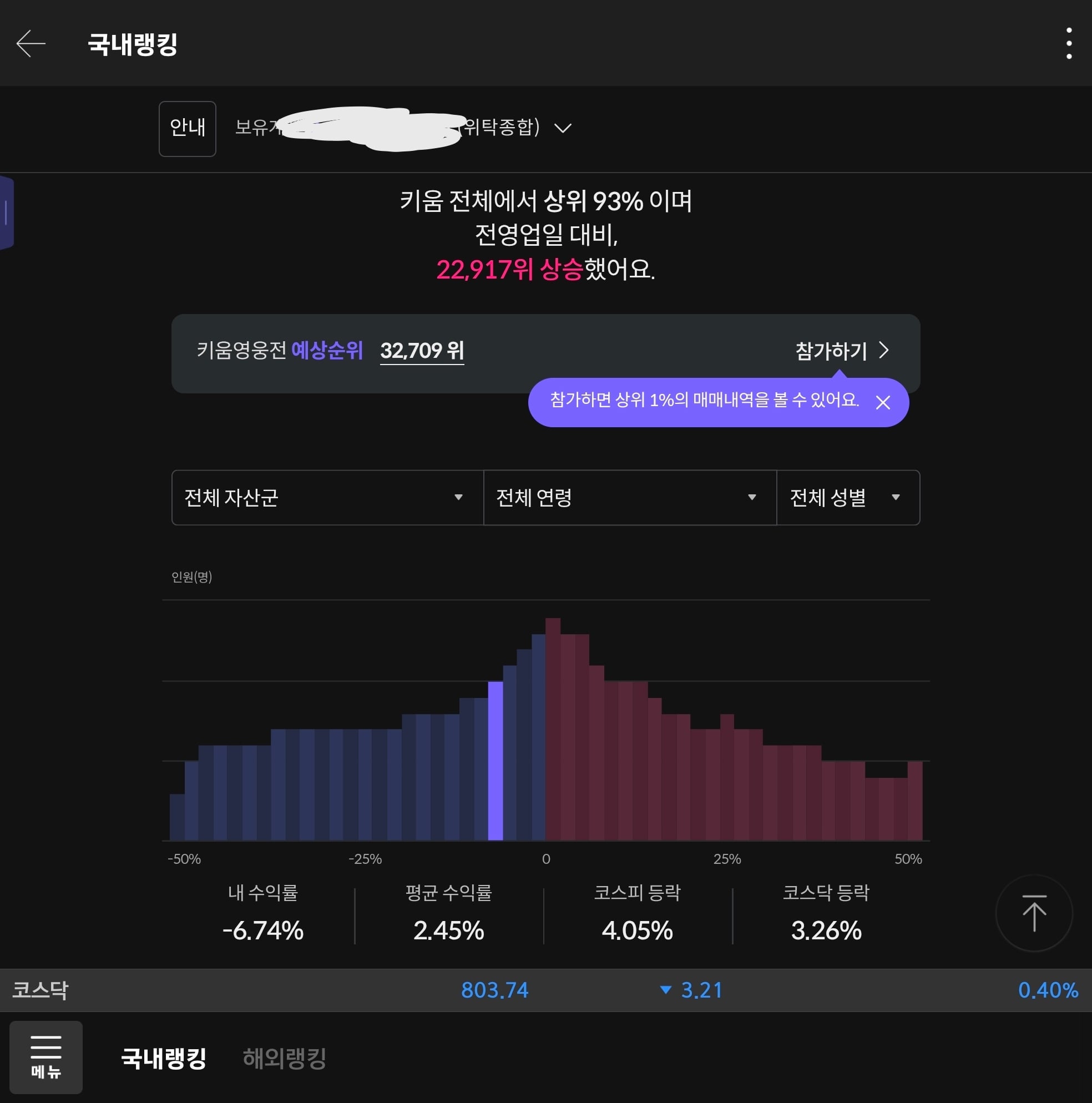Click the 22,917위 상승 pink text
This screenshot has width=1092, height=1103.
[x=509, y=270]
